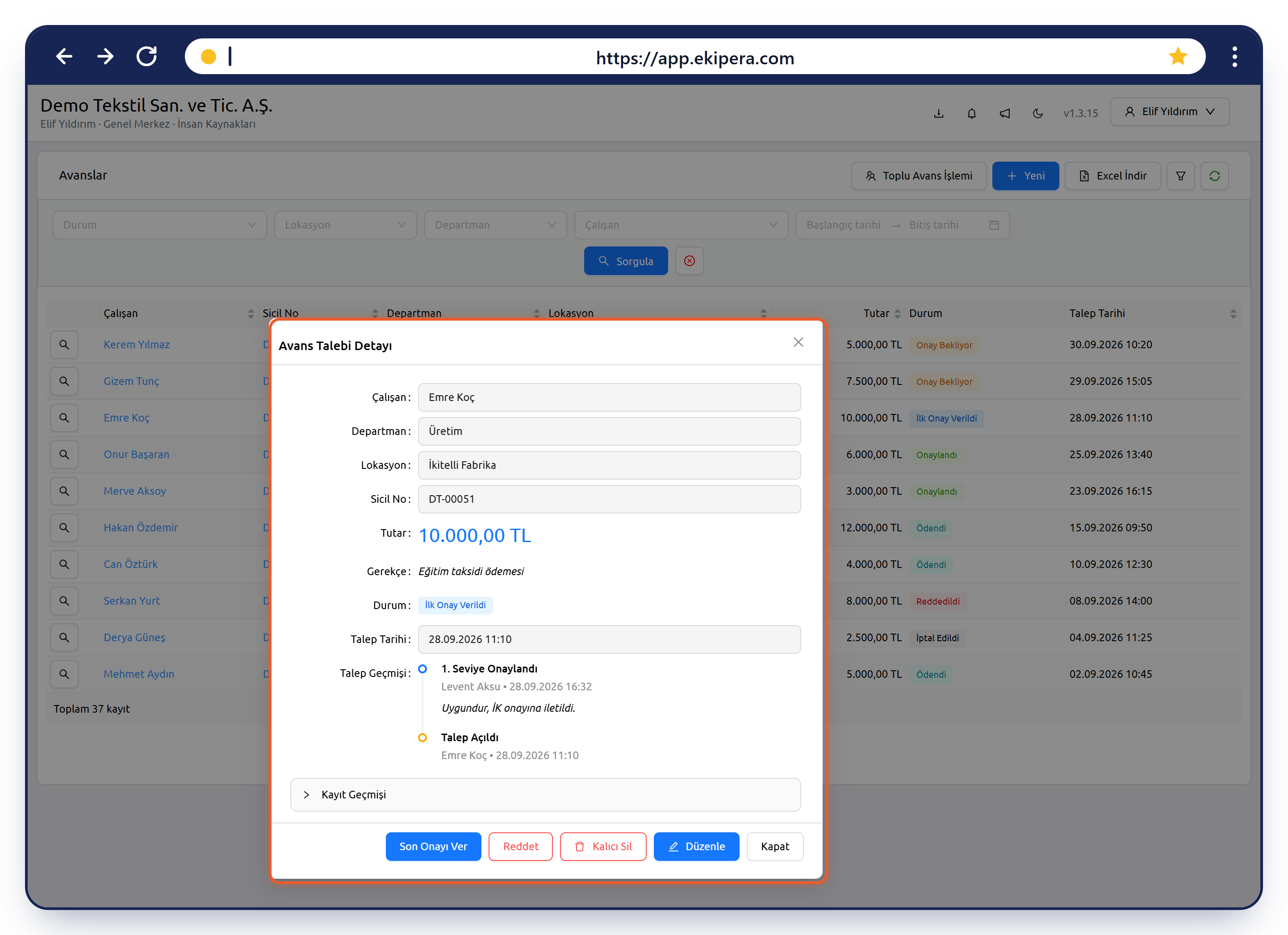This screenshot has height=935, width=1288.
Task: Open detail magnifier for Onur Başaran row
Action: coord(64,455)
